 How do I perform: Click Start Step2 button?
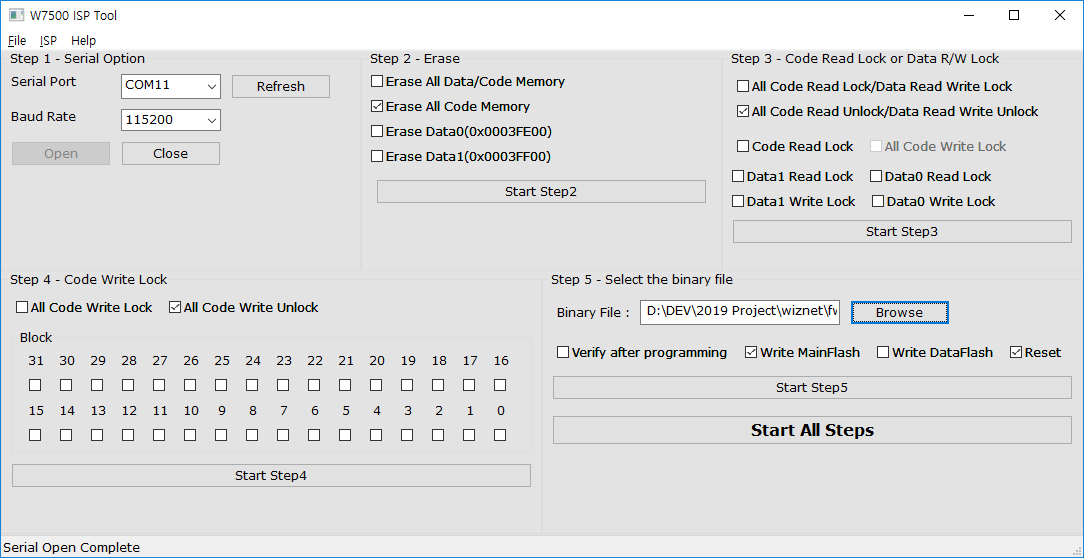tap(541, 192)
